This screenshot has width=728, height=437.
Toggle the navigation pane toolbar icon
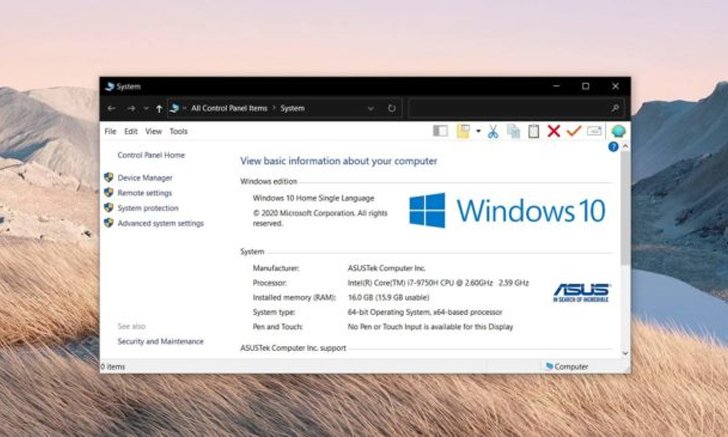tap(440, 131)
